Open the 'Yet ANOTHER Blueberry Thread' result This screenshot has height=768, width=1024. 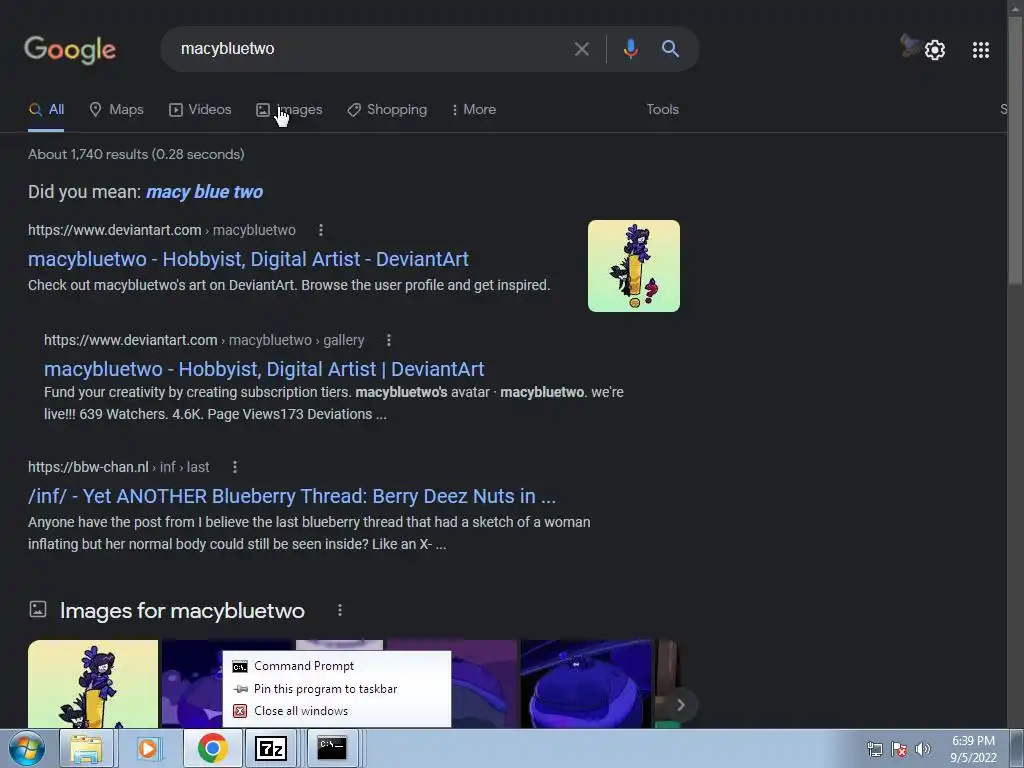tap(292, 496)
